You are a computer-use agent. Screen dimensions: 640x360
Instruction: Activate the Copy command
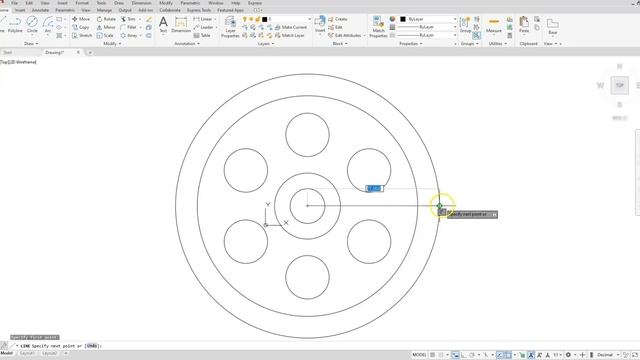(81, 27)
